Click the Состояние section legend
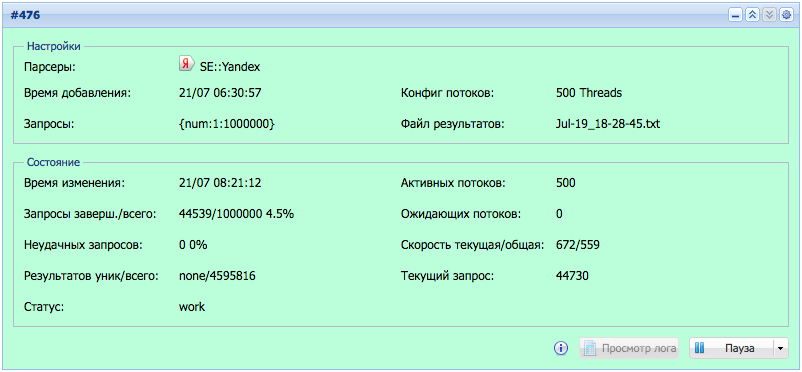 click(53, 163)
